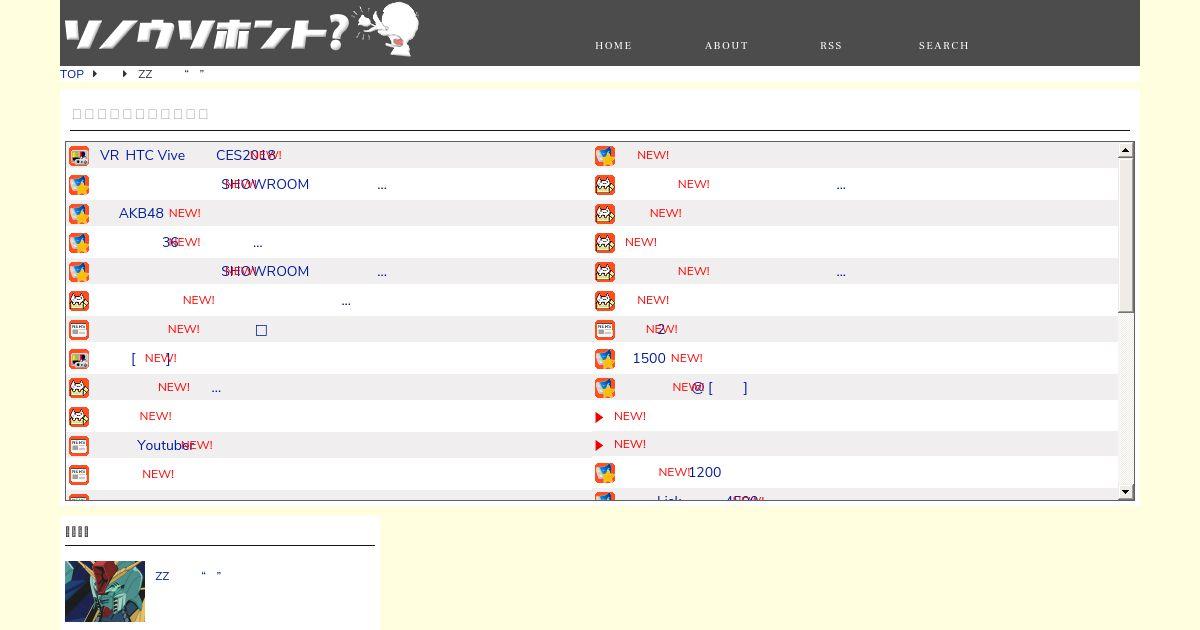Image resolution: width=1200 pixels, height=630 pixels.
Task: Open the VR HTC Vive CES2018 headline
Action: pos(188,155)
